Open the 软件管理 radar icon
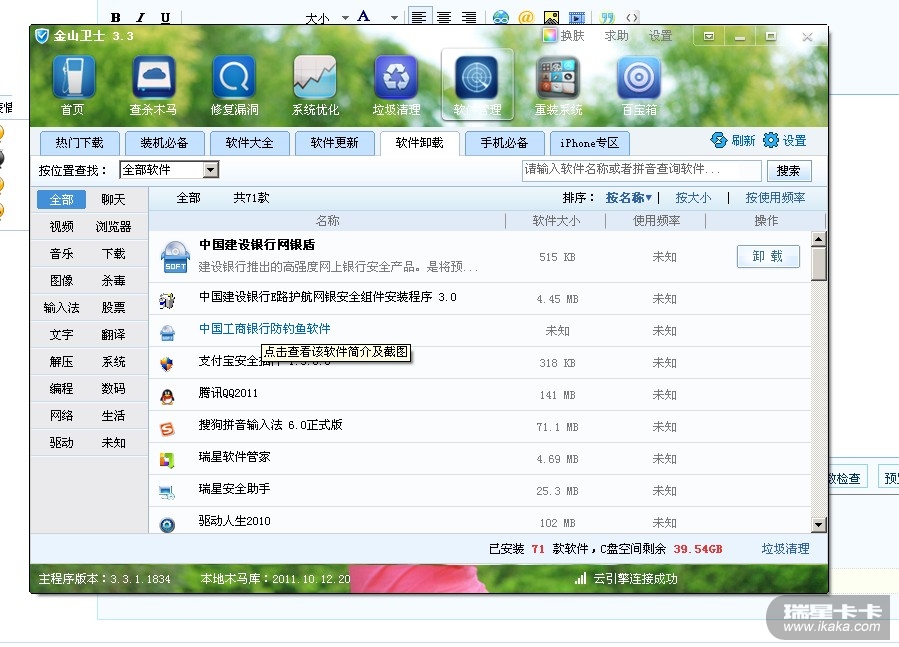This screenshot has width=899, height=647. (476, 77)
